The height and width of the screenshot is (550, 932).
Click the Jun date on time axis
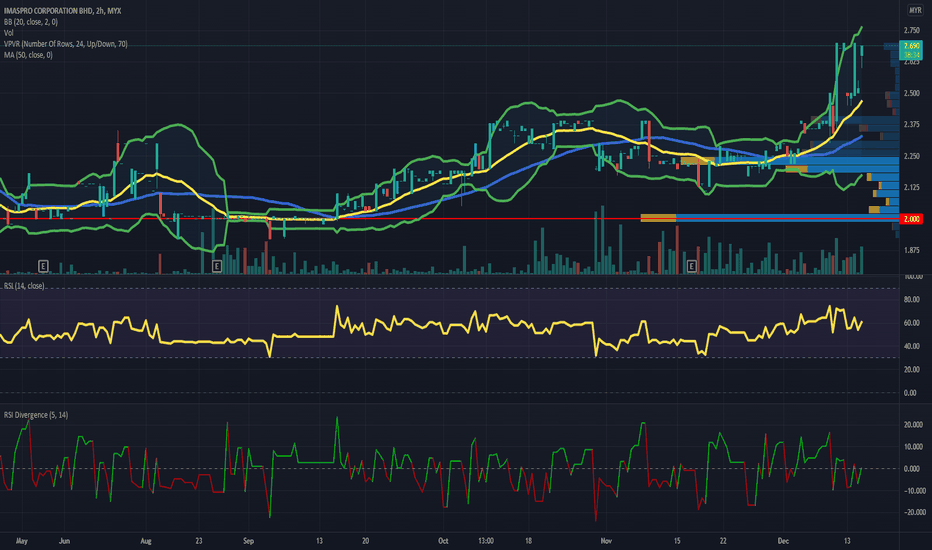64,541
